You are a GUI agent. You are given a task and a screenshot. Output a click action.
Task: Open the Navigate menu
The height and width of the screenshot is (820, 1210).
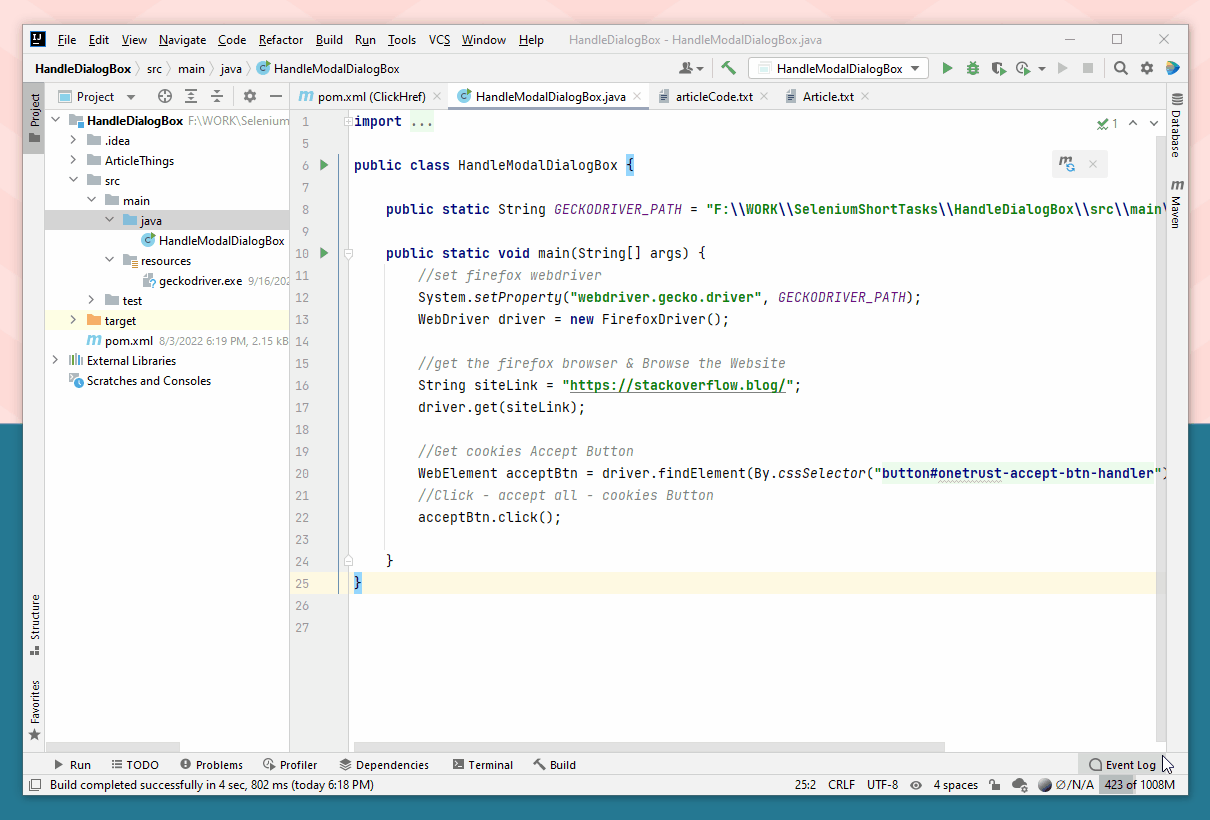[182, 40]
